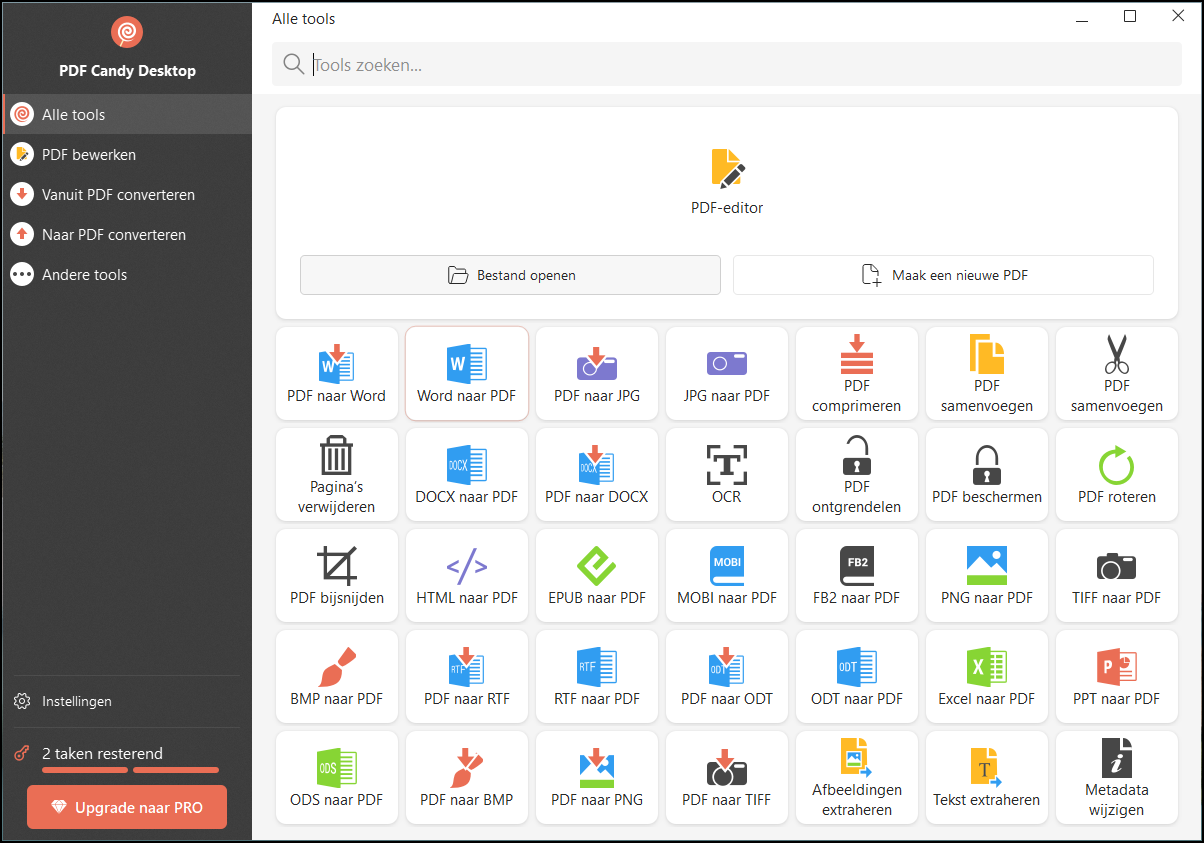Open the Pagina's verwijderen tool
The height and width of the screenshot is (843, 1204).
(x=337, y=474)
